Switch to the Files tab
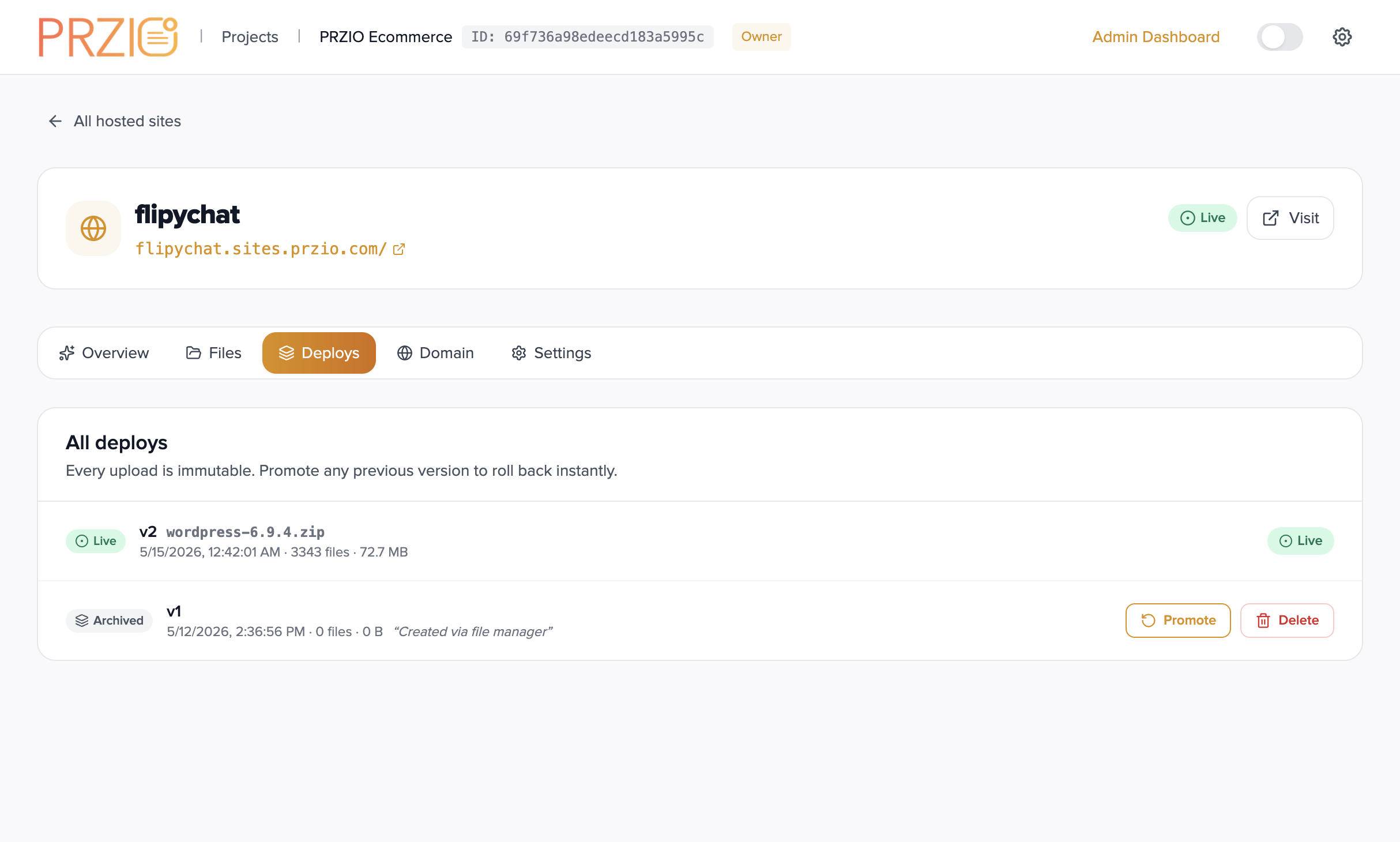This screenshot has width=1400, height=842. point(213,353)
